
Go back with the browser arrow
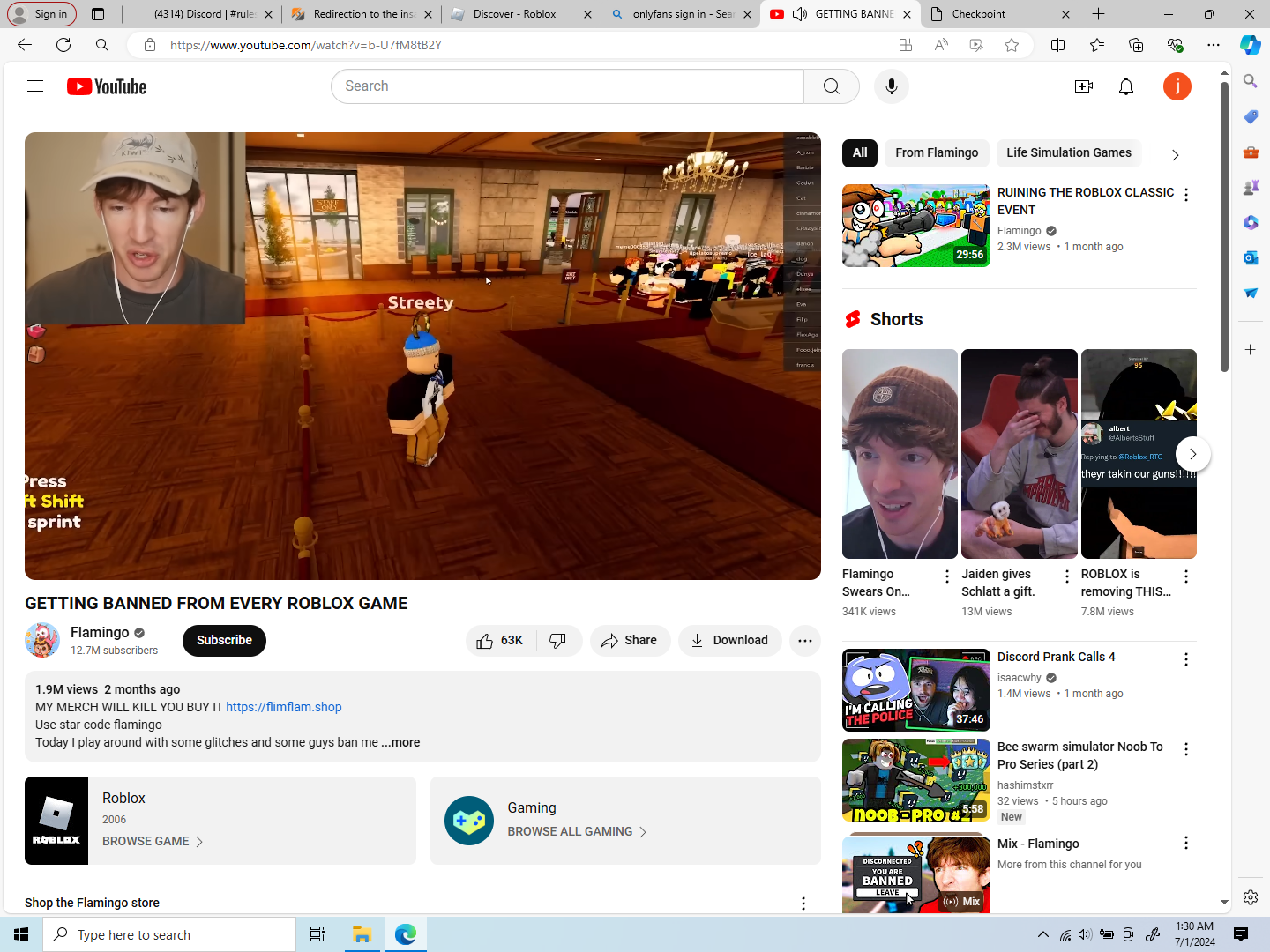tap(25, 45)
